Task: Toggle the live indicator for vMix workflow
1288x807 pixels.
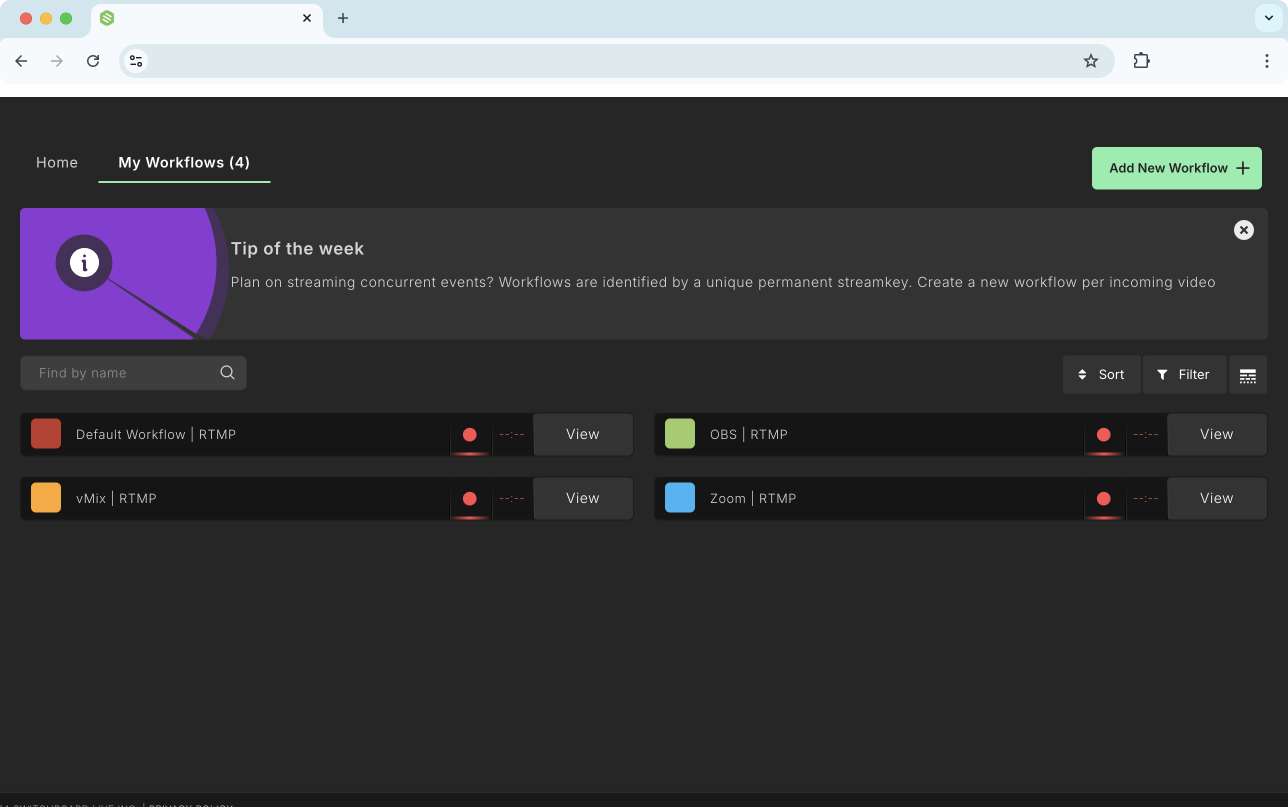Action: [470, 498]
